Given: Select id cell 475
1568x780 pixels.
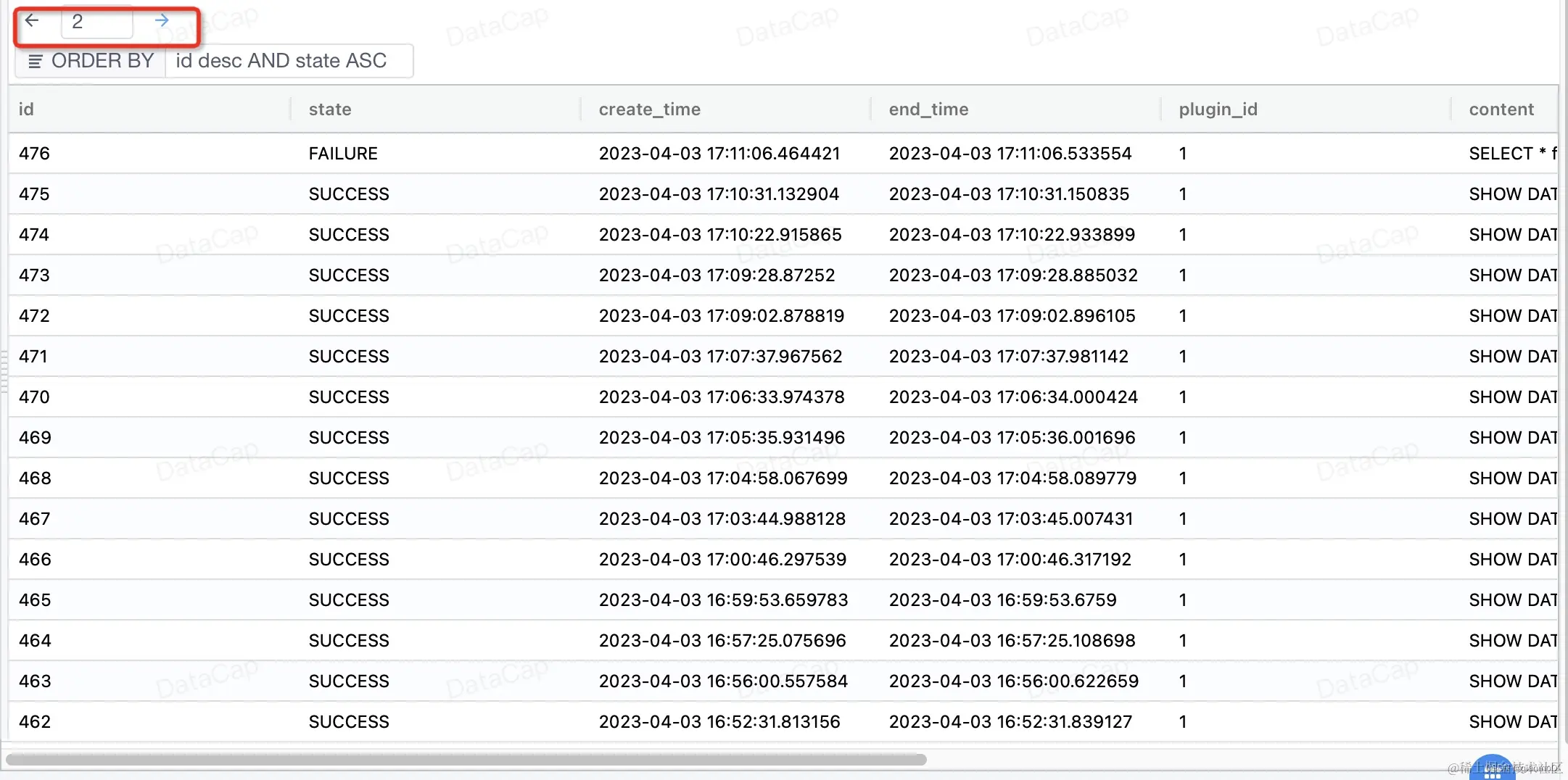Looking at the screenshot, I should click(35, 194).
